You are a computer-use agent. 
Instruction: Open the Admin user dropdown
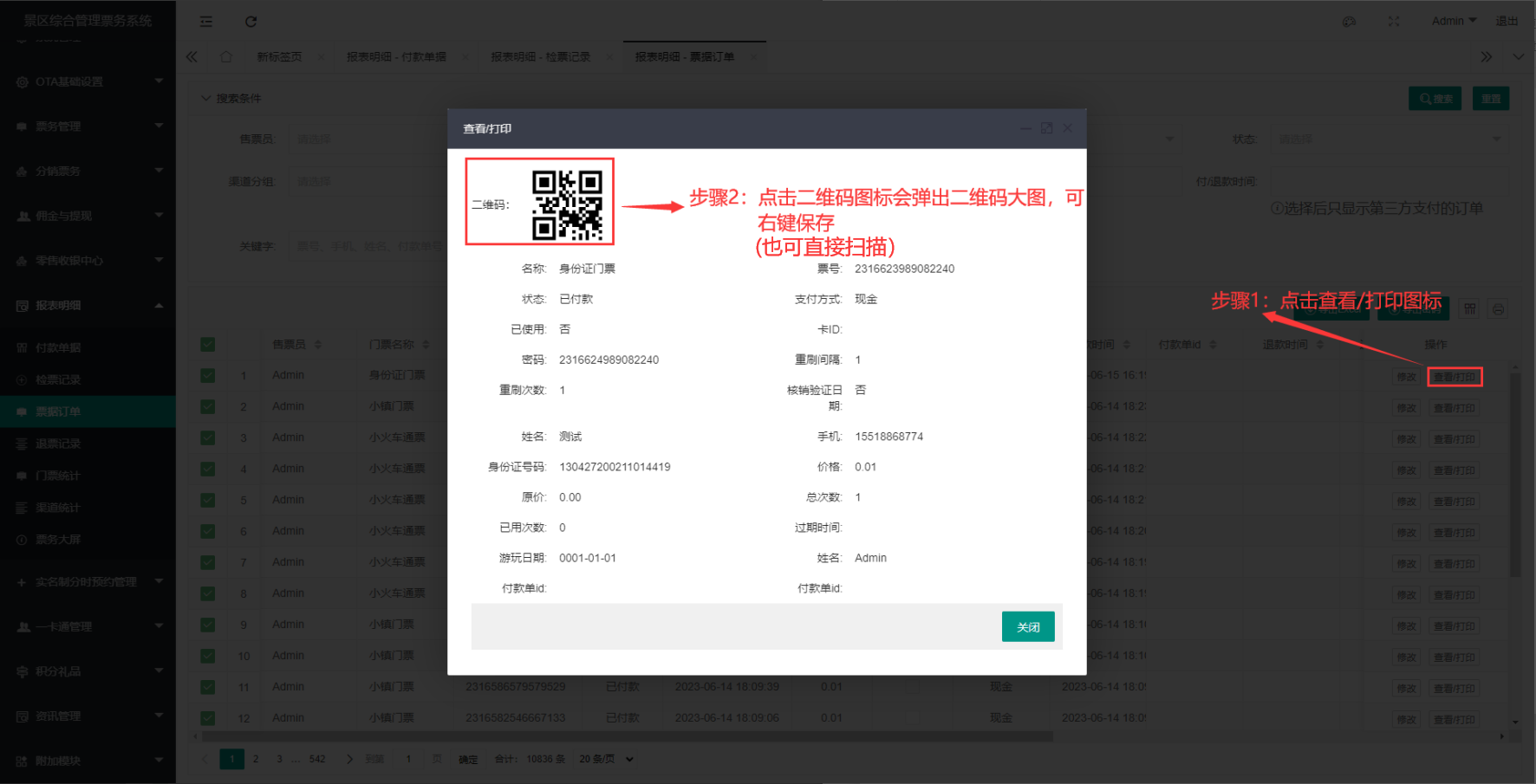[x=1454, y=21]
